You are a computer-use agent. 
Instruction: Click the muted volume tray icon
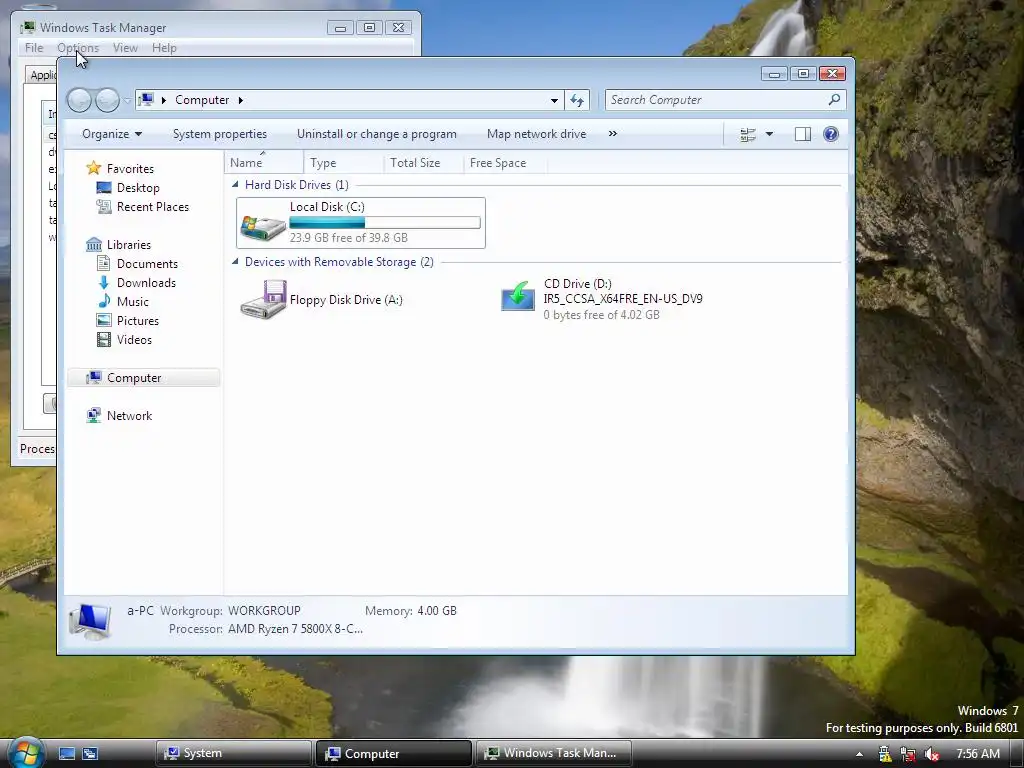tap(931, 754)
